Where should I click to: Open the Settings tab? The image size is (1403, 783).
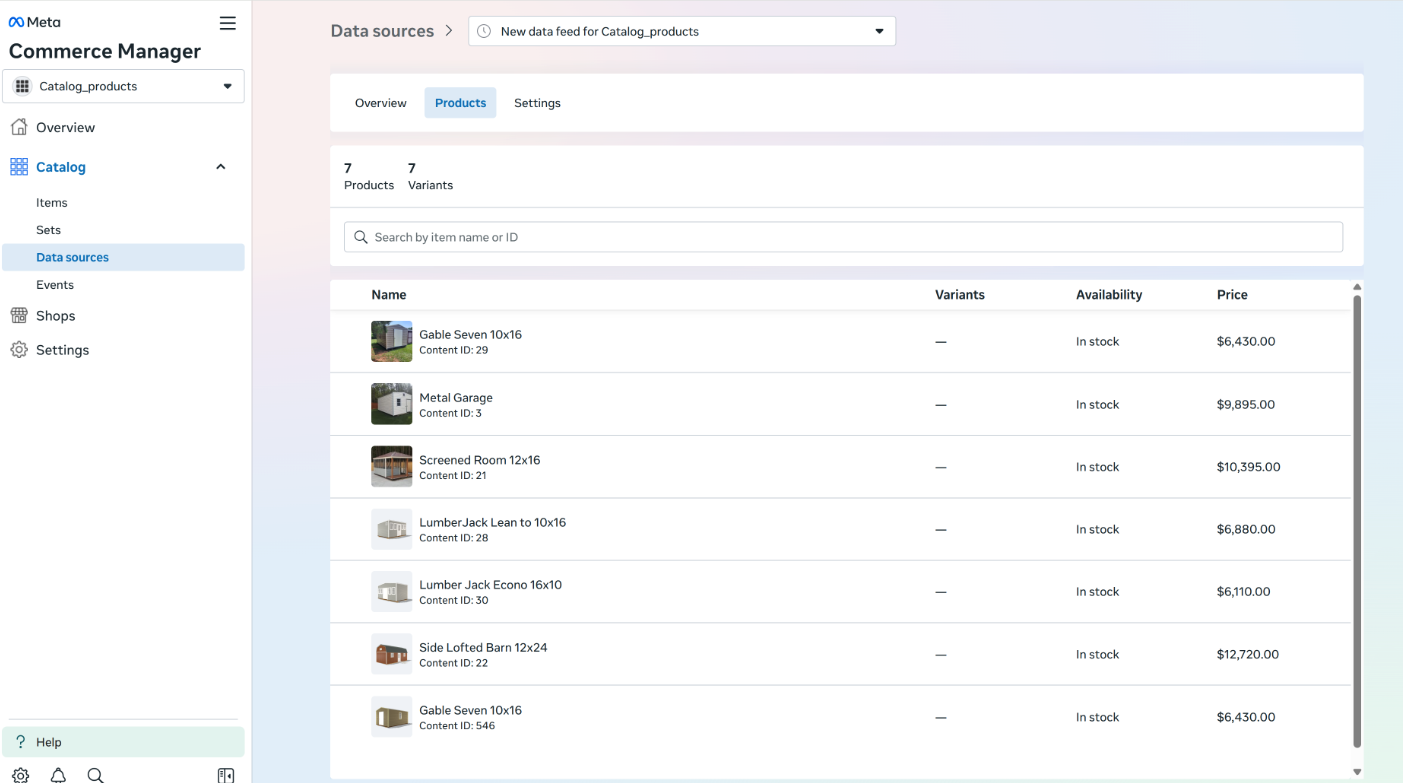click(x=537, y=103)
